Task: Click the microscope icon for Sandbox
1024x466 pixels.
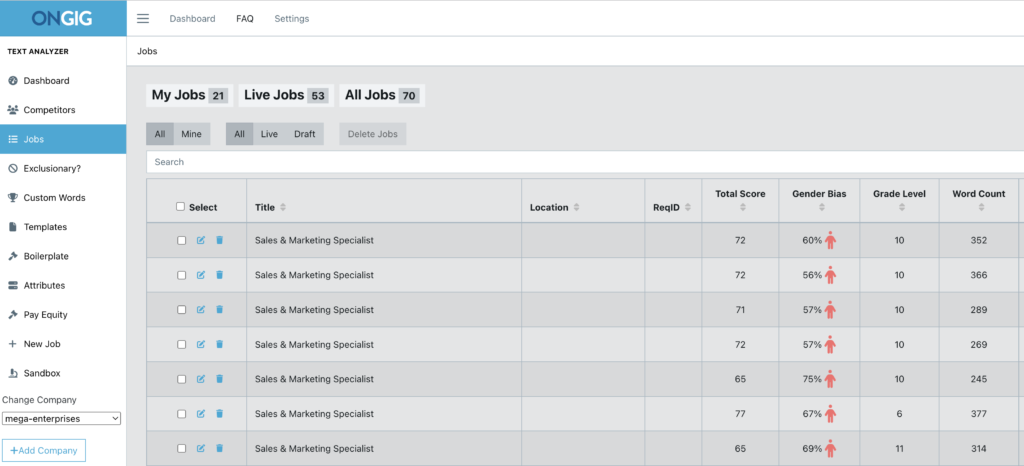Action: pos(12,373)
